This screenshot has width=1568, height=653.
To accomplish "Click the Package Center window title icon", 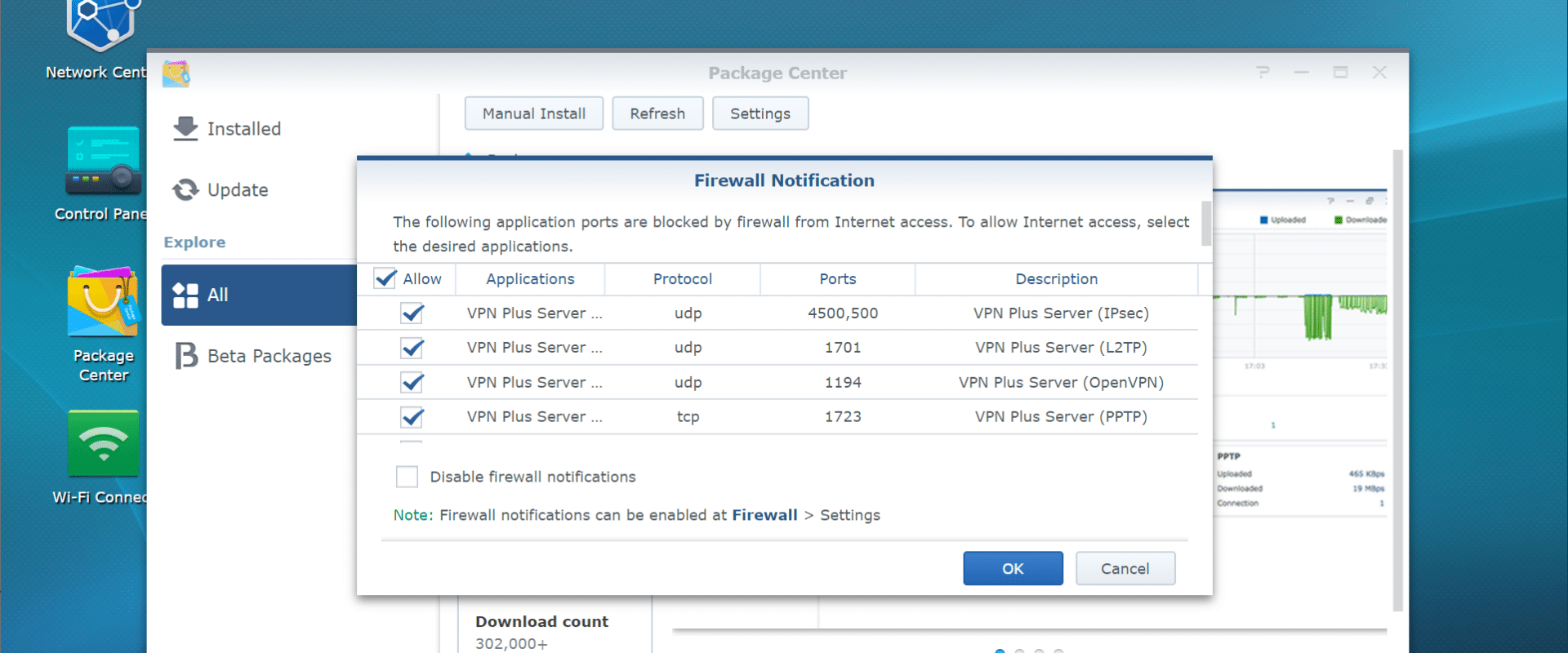I will tap(176, 73).
